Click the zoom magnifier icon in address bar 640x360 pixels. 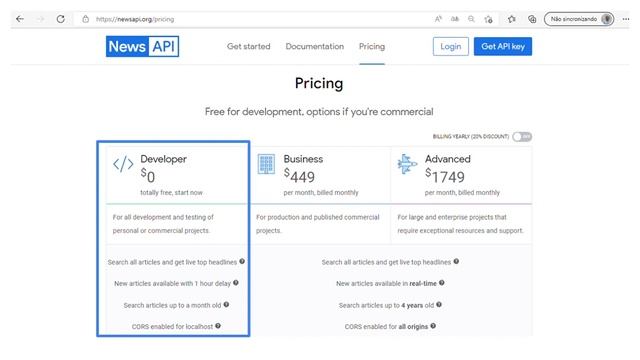pyautogui.click(x=471, y=19)
